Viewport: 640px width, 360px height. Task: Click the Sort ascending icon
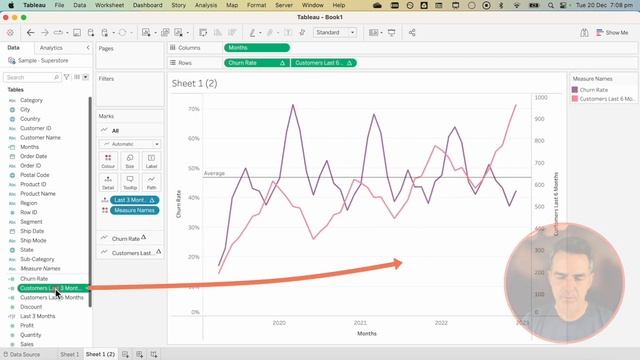coord(218,33)
